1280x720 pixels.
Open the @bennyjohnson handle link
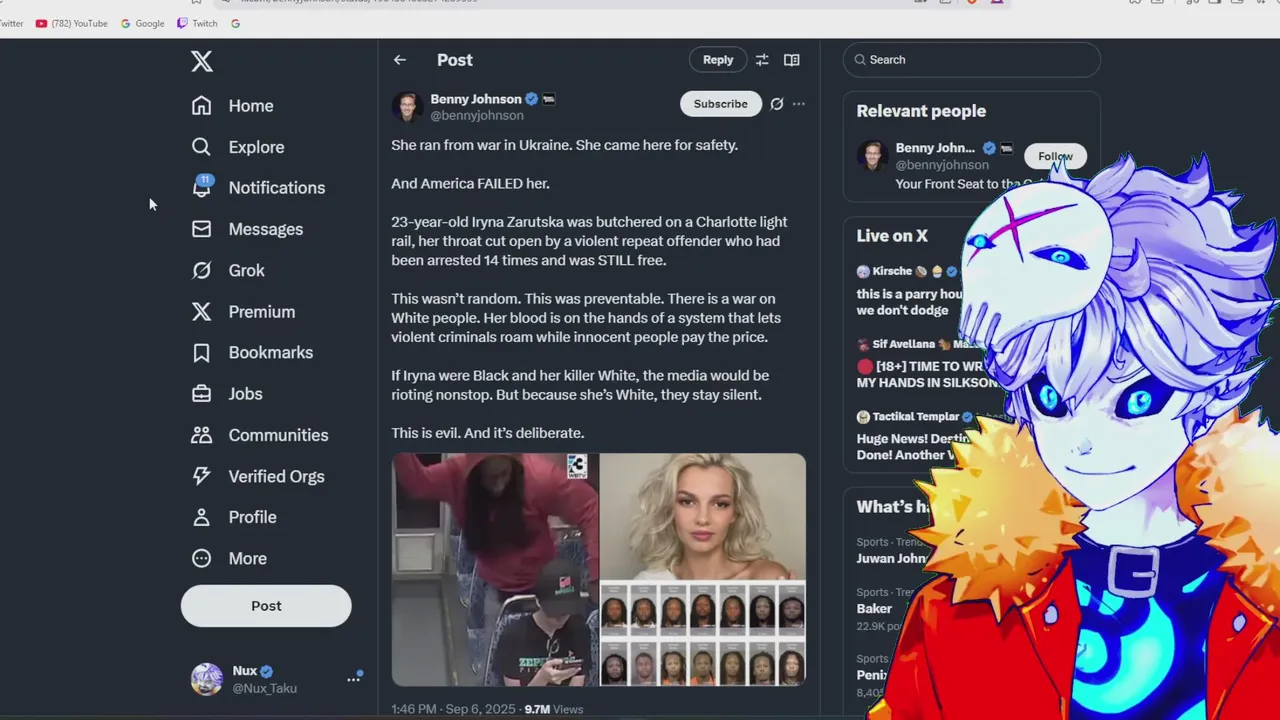click(x=477, y=115)
